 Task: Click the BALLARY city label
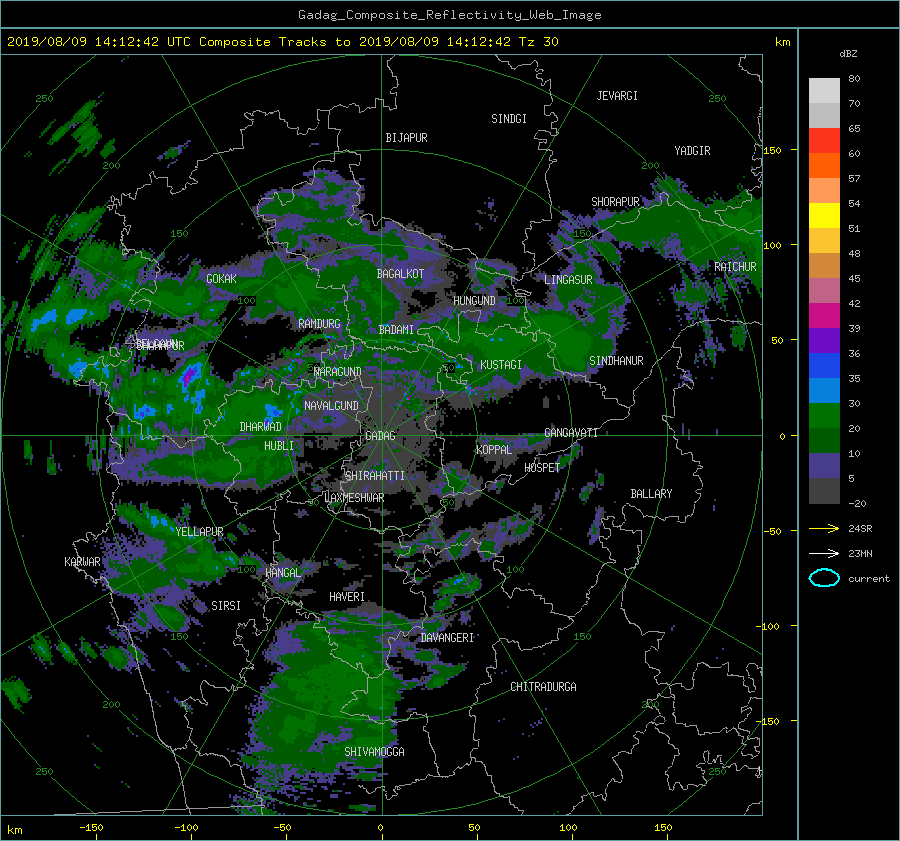click(x=651, y=494)
